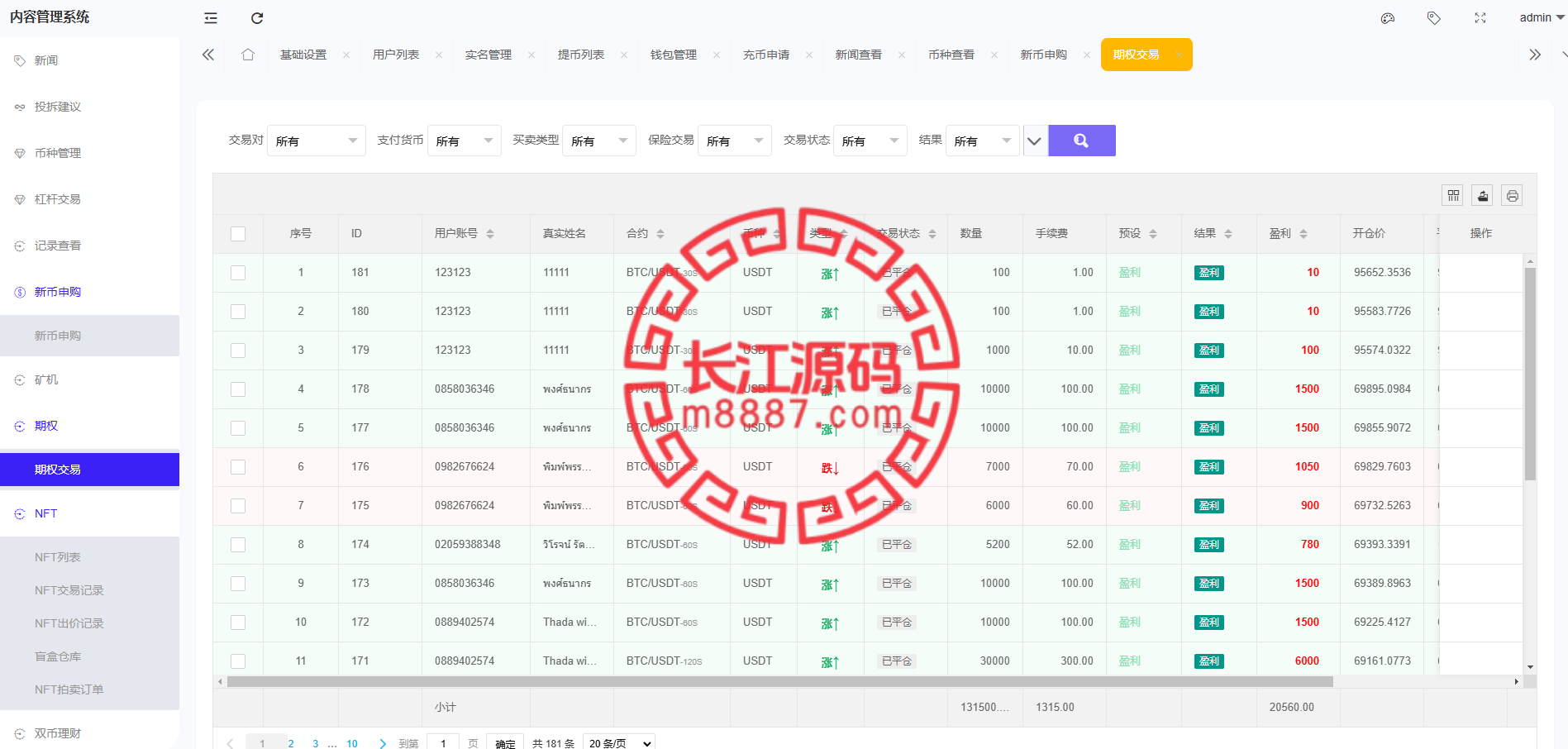Switch to 新闻查看 tab
This screenshot has height=749, width=1568.
(x=859, y=55)
